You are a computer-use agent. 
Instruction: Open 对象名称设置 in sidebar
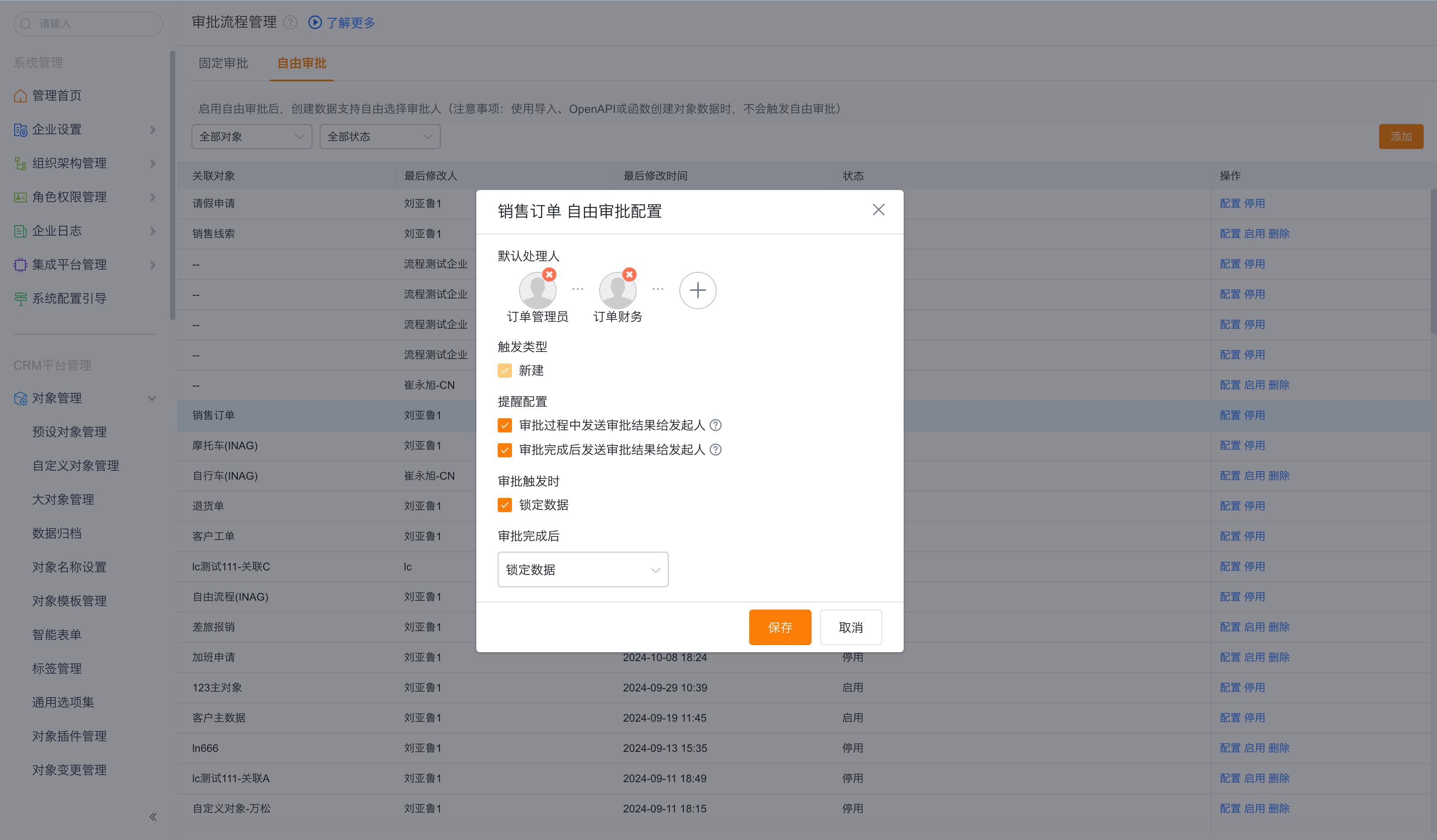pos(69,567)
